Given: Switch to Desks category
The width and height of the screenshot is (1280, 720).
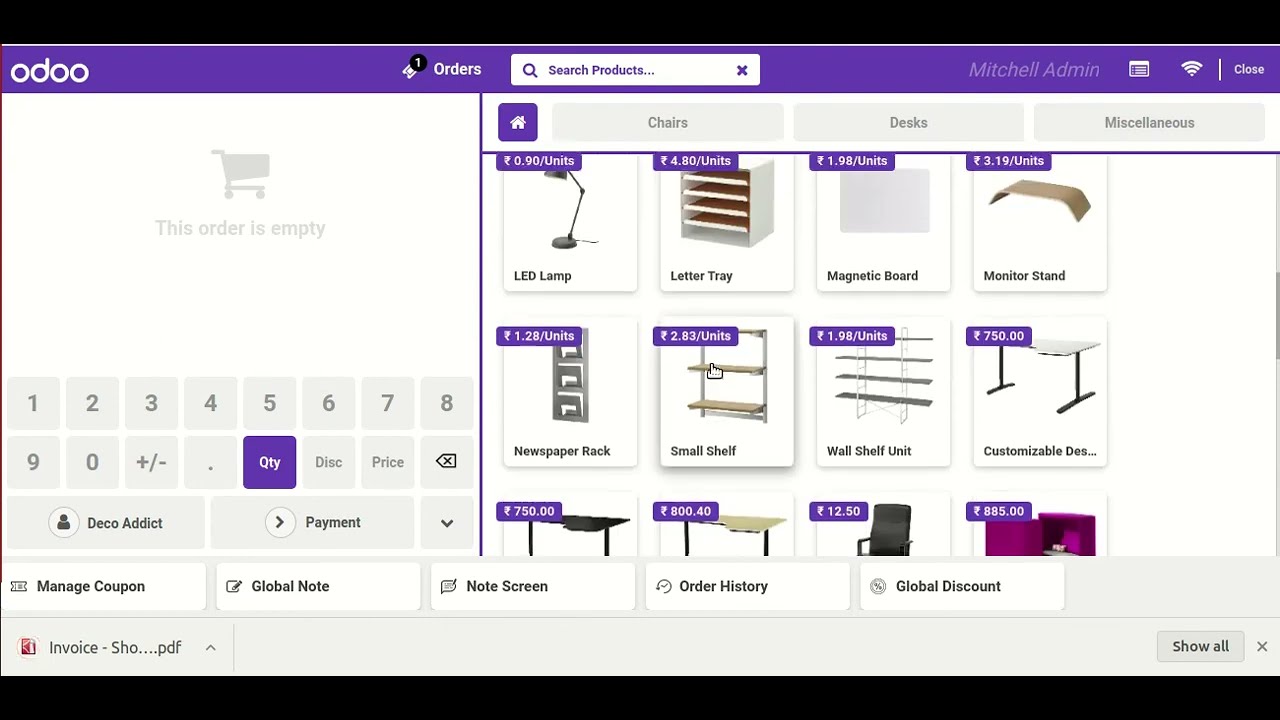Looking at the screenshot, I should tap(909, 122).
